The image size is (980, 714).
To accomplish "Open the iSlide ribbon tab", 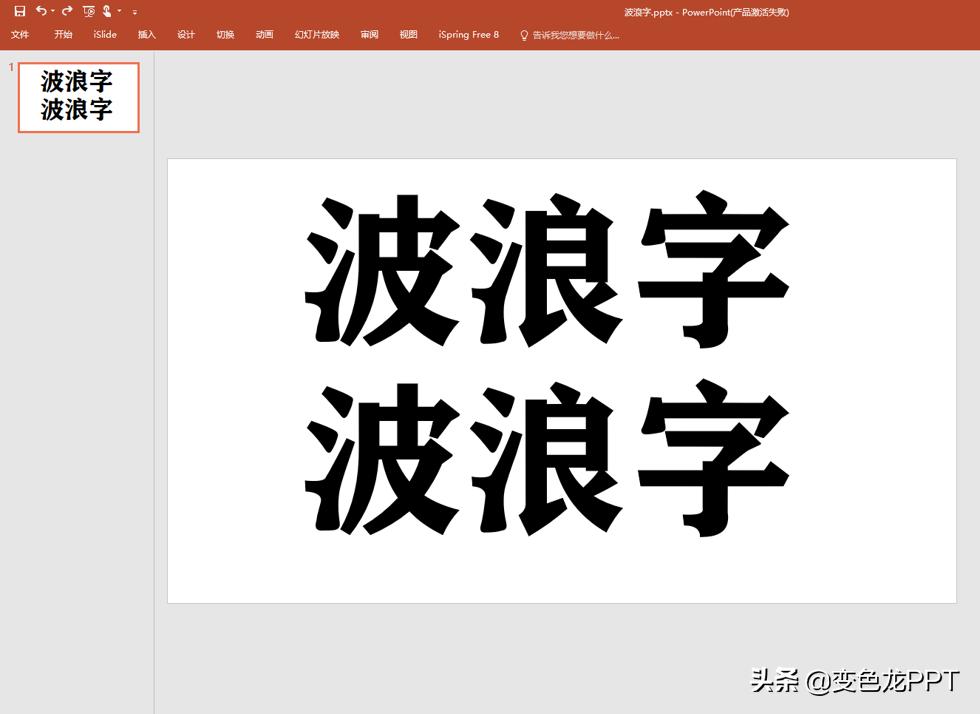I will point(104,33).
